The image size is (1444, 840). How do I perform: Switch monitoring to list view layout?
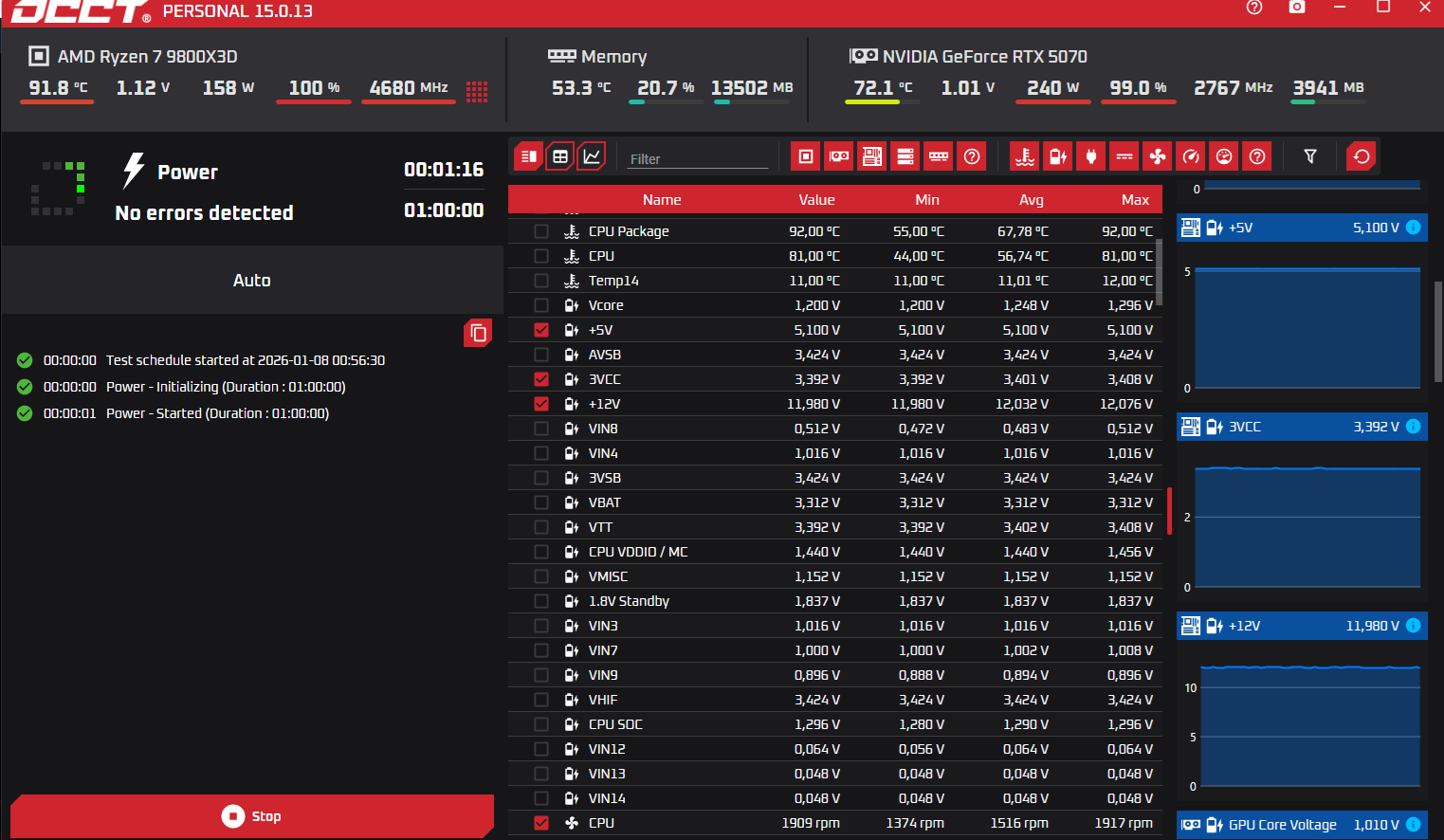(529, 156)
